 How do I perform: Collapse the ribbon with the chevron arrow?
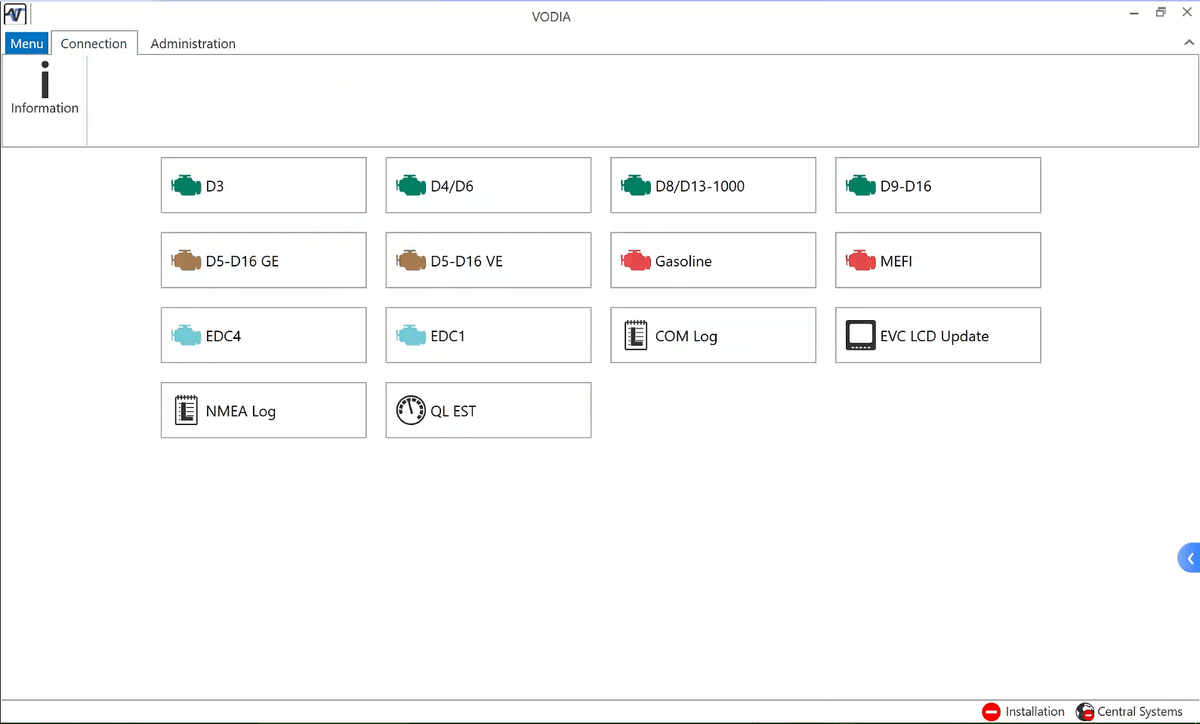point(1188,43)
